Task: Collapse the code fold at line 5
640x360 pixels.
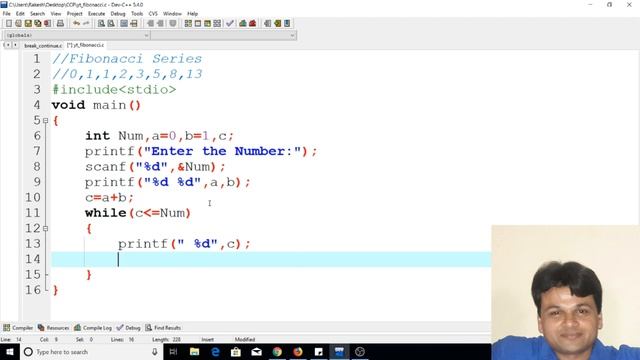Action: point(45,121)
